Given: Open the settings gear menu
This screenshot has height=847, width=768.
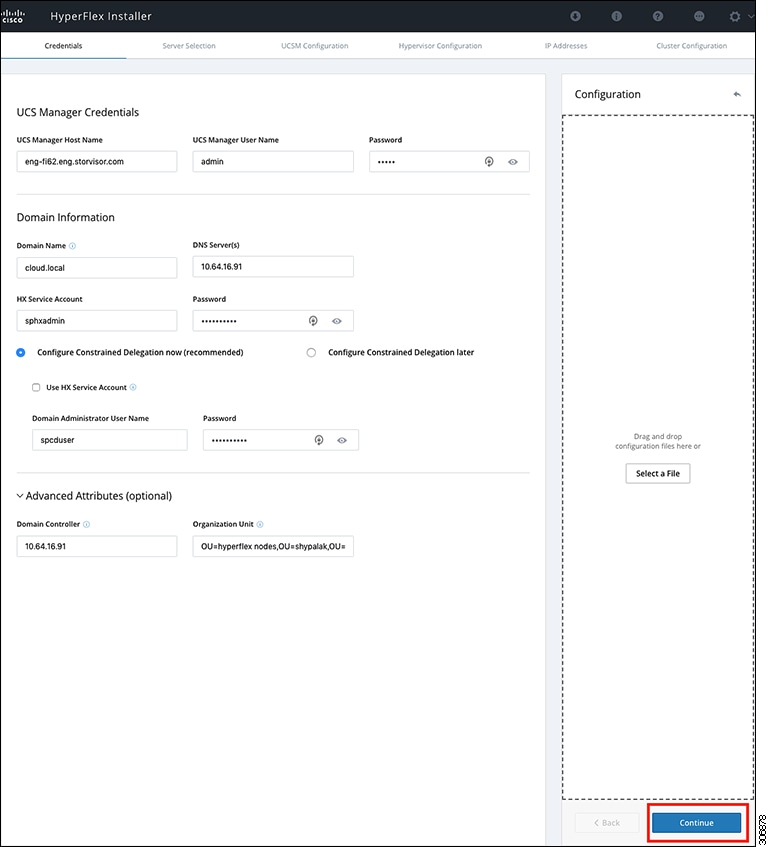Looking at the screenshot, I should (x=735, y=16).
